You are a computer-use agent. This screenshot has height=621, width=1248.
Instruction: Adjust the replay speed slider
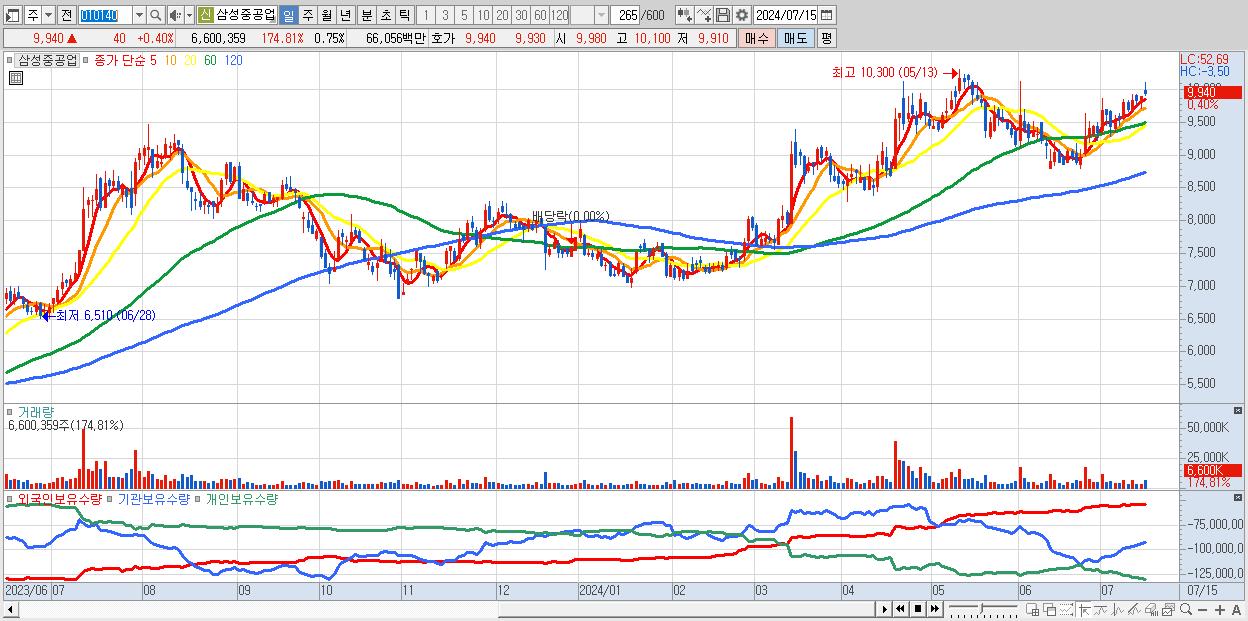pyautogui.click(x=981, y=609)
